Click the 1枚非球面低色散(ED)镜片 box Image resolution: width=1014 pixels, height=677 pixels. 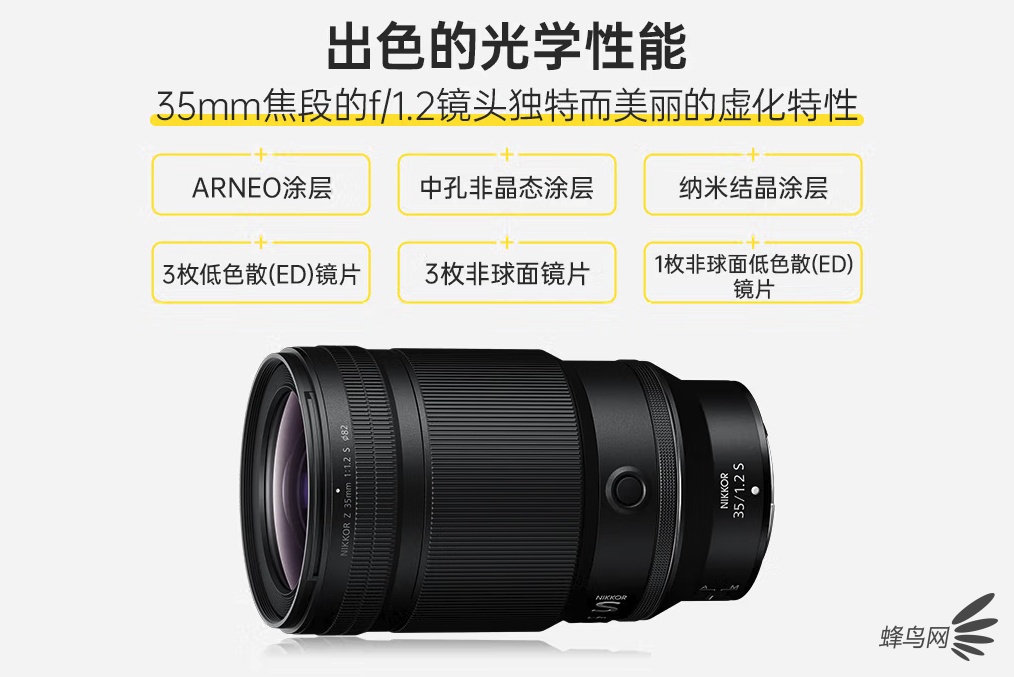pos(753,272)
